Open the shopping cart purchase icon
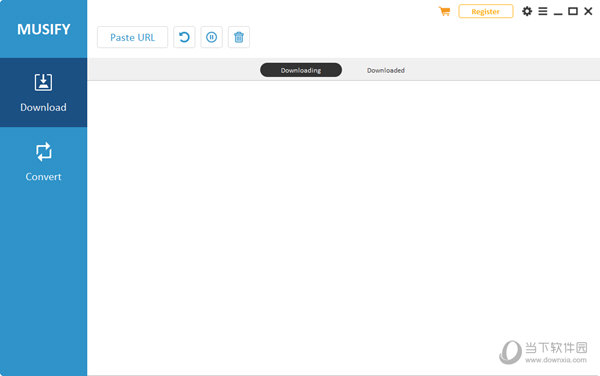This screenshot has width=600, height=376. click(x=444, y=11)
